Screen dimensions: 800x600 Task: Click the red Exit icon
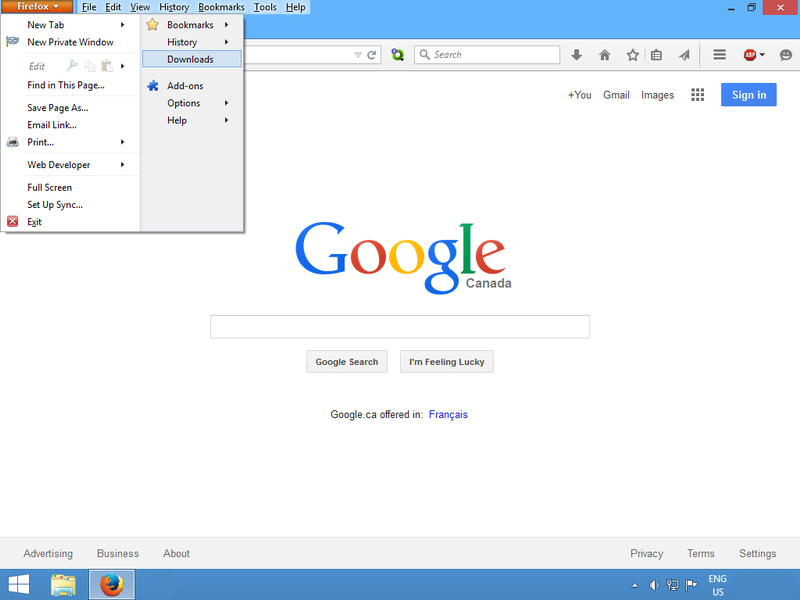click(13, 221)
